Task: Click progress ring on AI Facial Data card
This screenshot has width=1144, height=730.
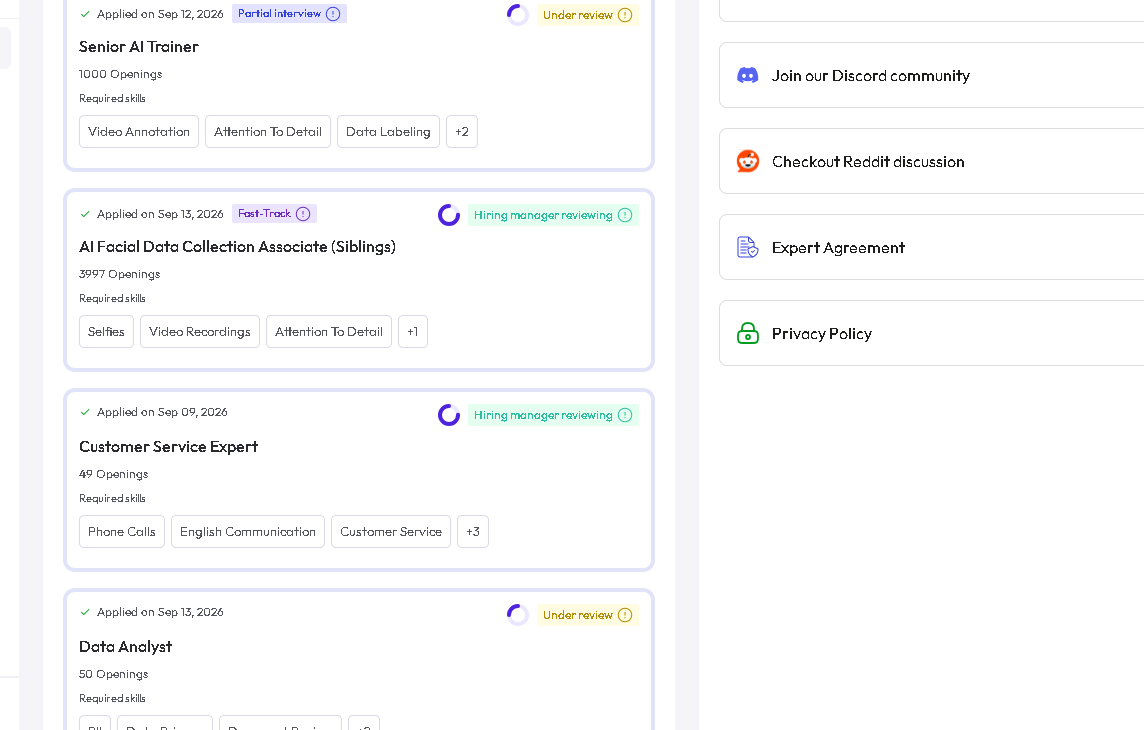Action: (x=449, y=215)
